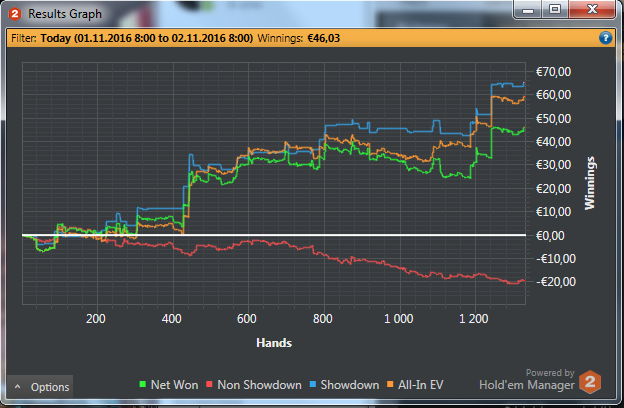The height and width of the screenshot is (408, 624).
Task: Click the -€20,00 axis label
Action: (556, 282)
